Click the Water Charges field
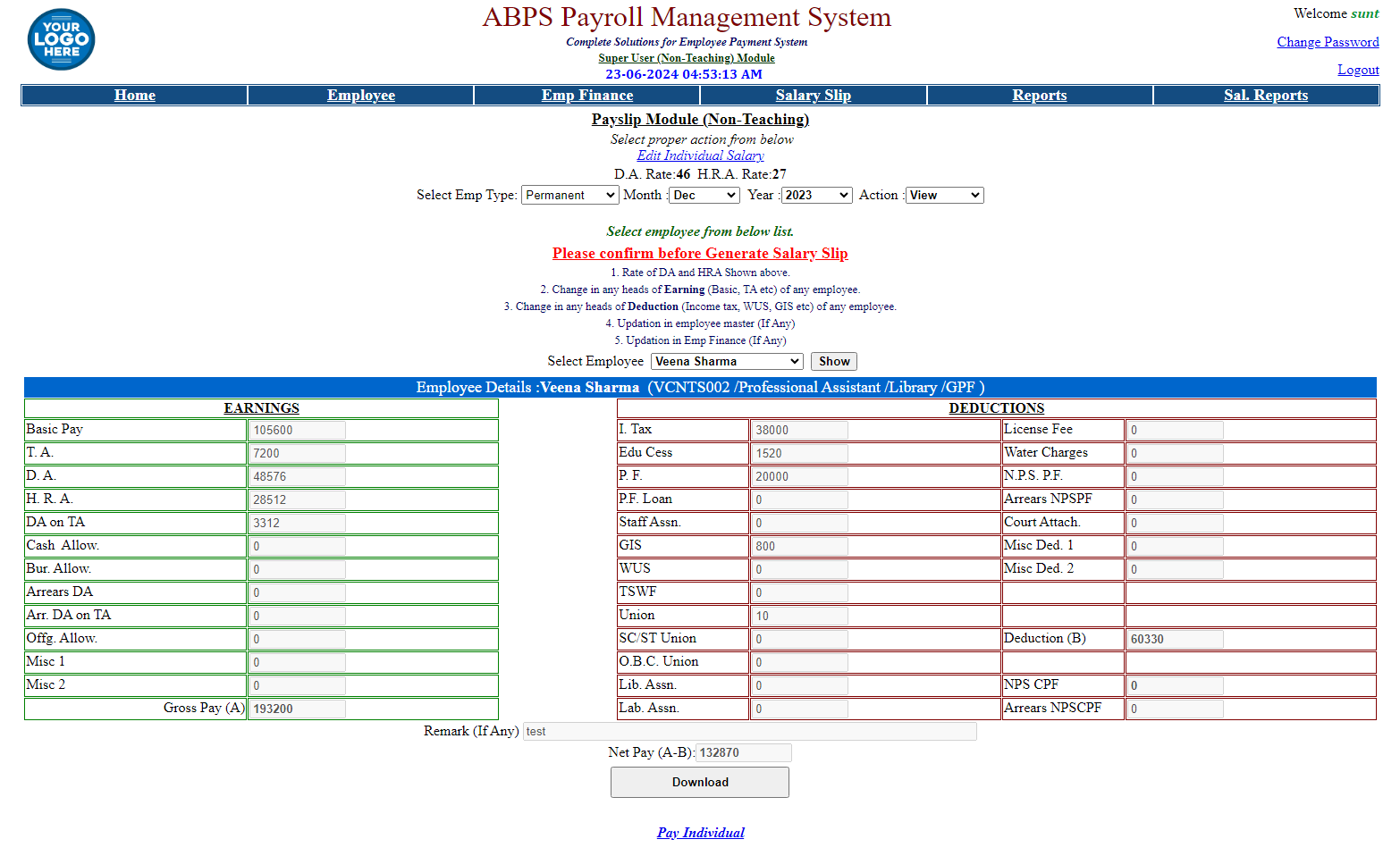 pos(1175,453)
